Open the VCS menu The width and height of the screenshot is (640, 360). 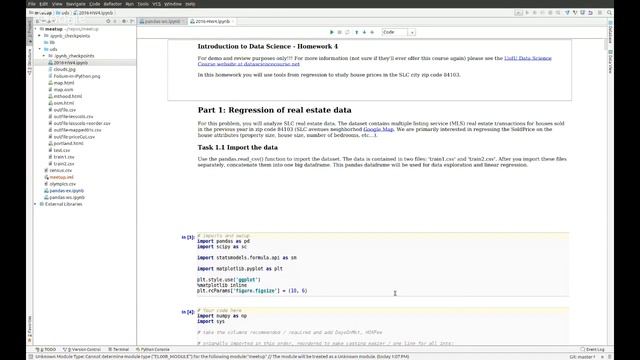(156, 4)
